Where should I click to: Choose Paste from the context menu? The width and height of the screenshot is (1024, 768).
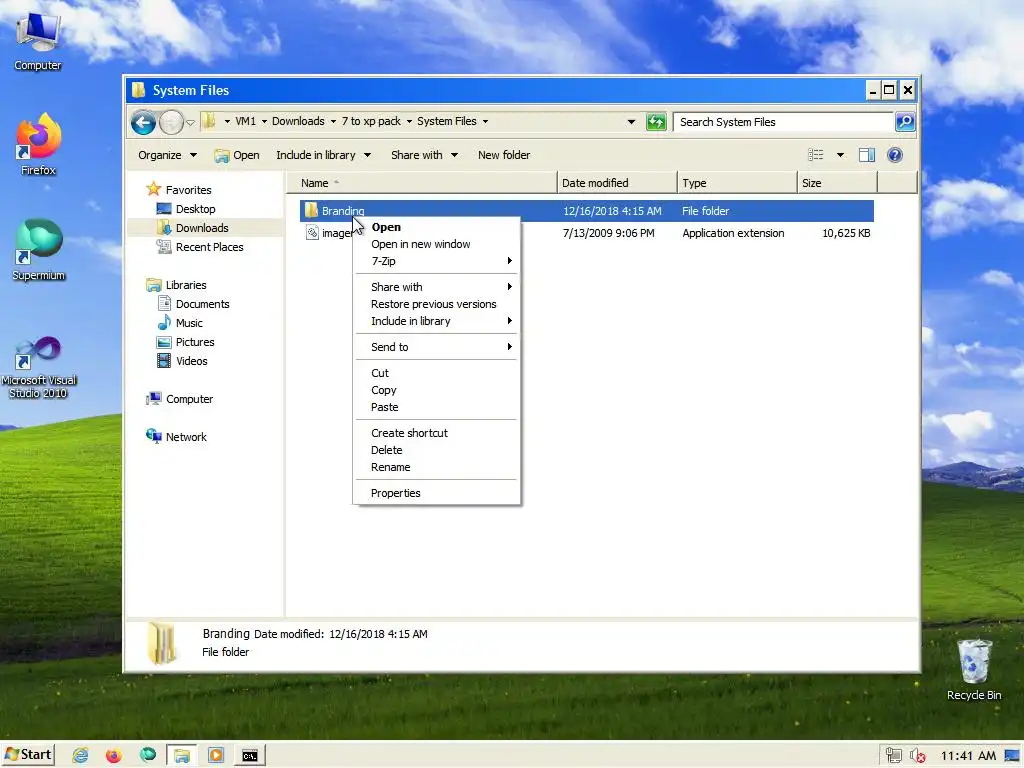click(x=436, y=408)
